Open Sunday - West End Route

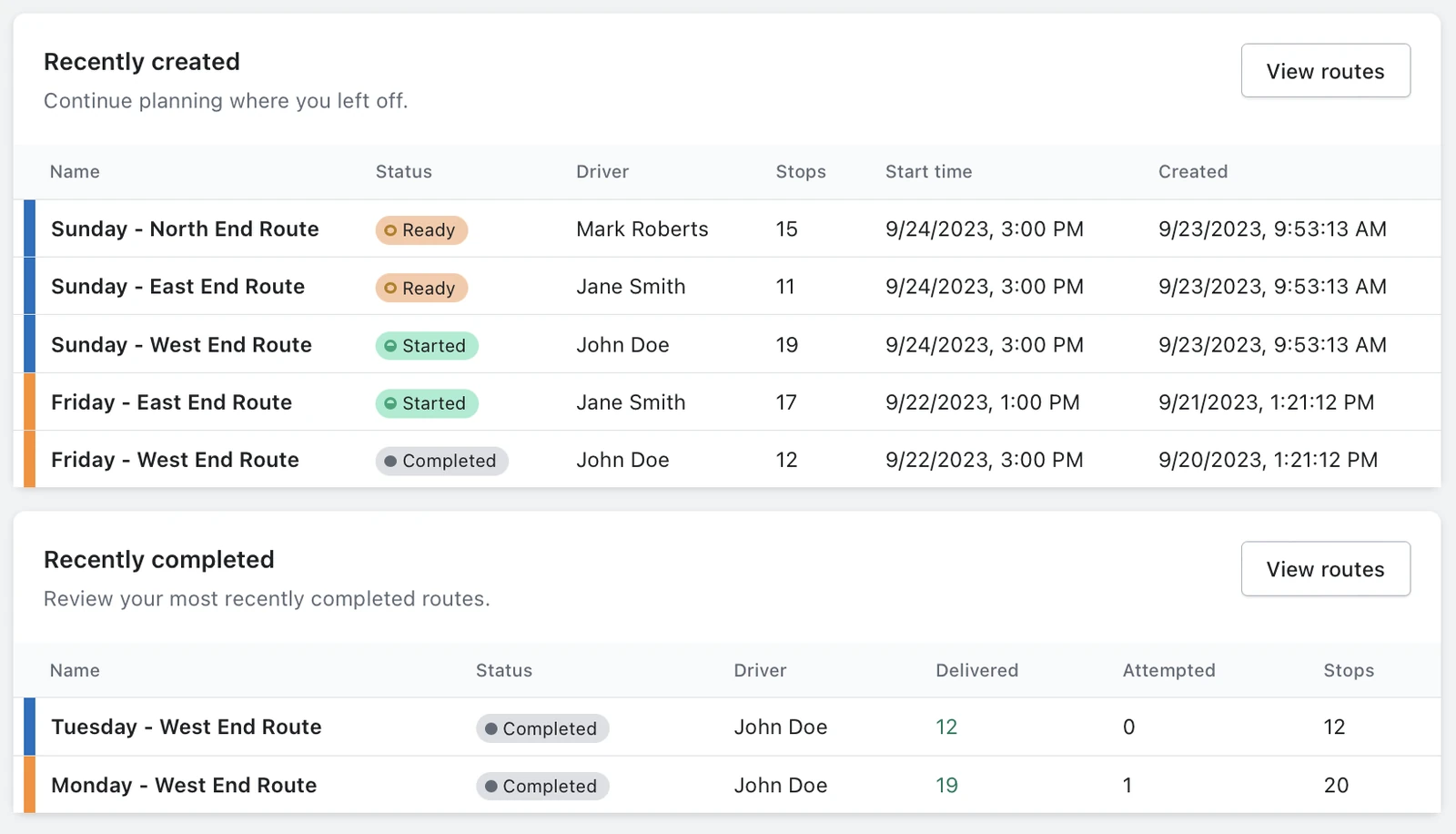pyautogui.click(x=181, y=345)
